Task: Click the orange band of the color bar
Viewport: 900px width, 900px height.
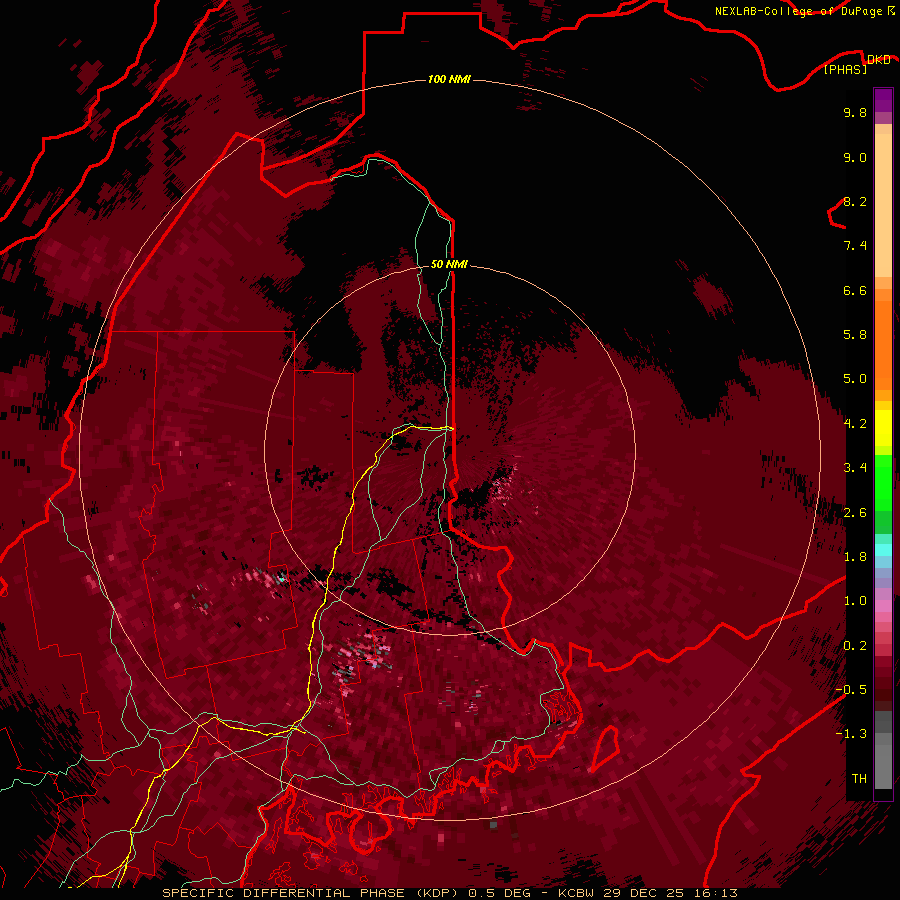Action: (883, 344)
